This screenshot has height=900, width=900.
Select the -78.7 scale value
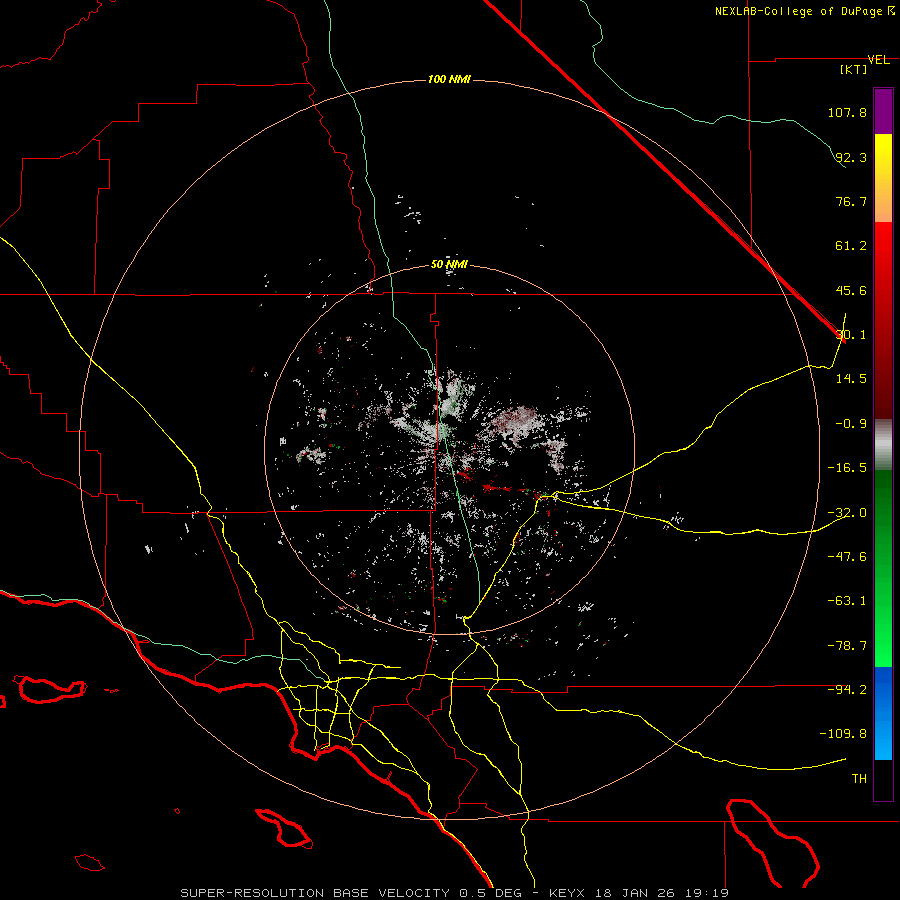coord(847,646)
